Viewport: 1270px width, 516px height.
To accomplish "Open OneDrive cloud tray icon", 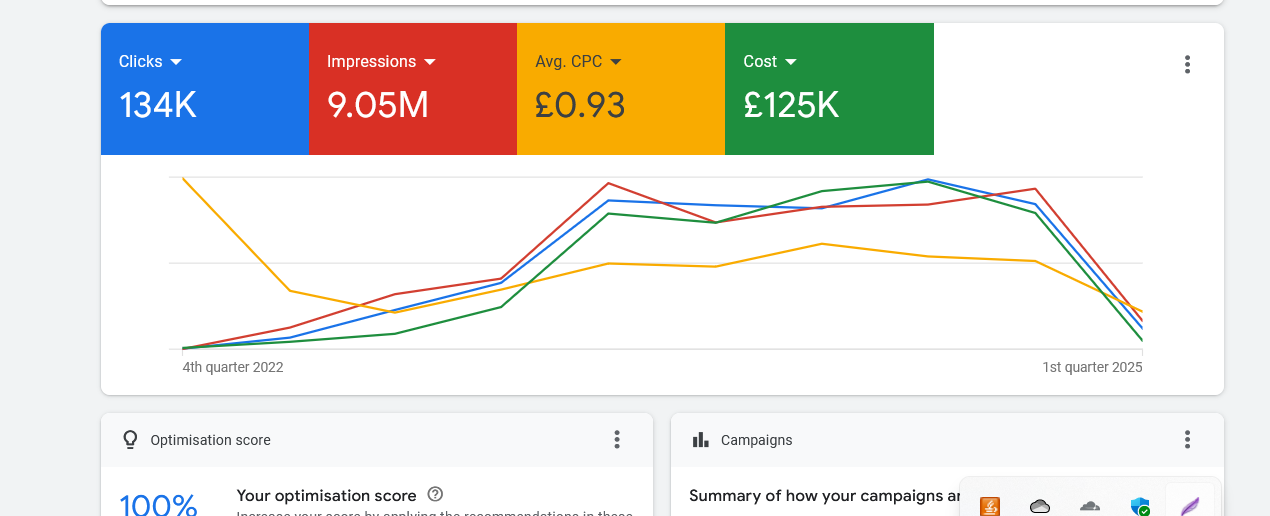I will click(x=1040, y=506).
